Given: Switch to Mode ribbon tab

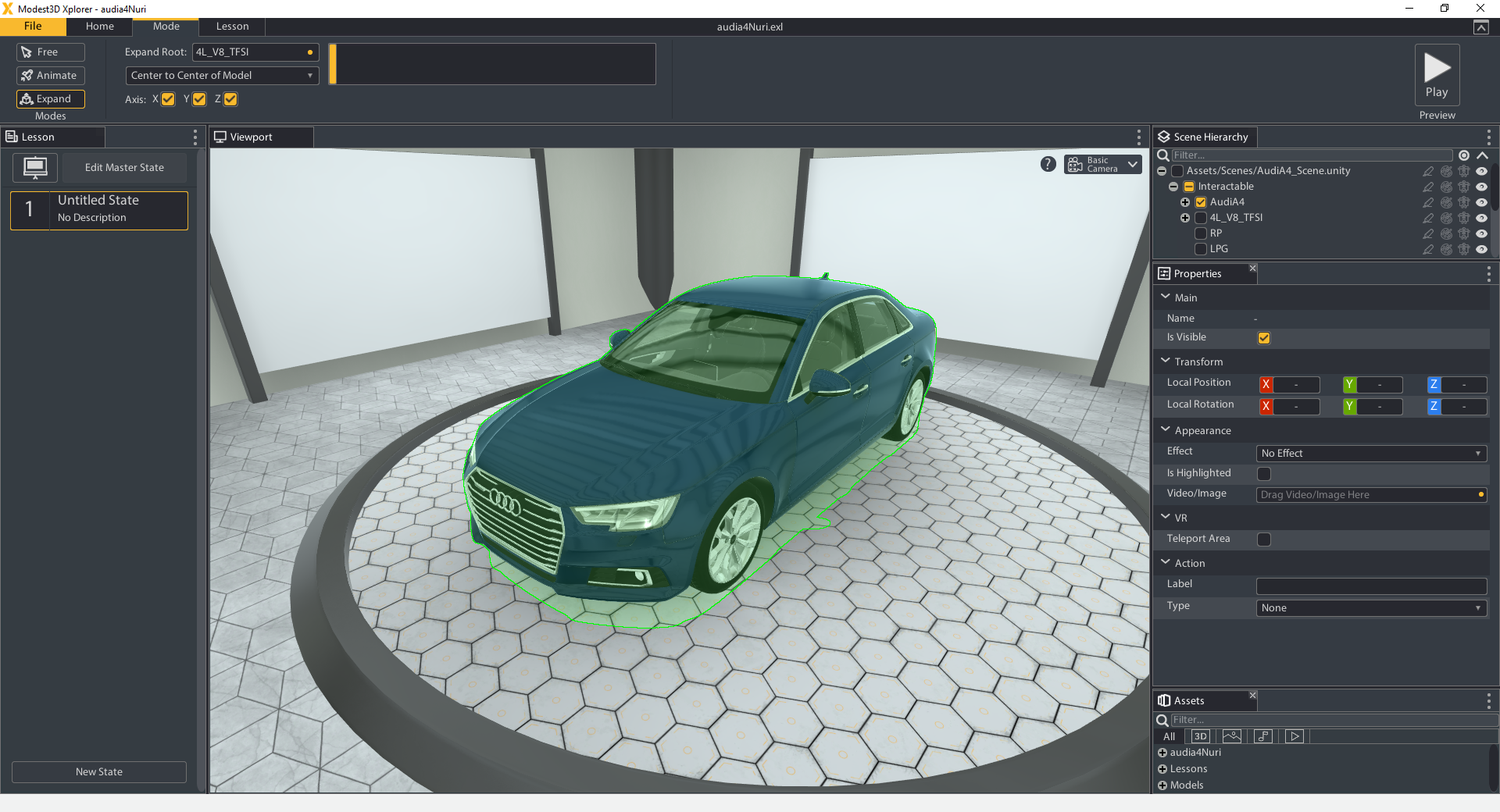Looking at the screenshot, I should click(x=166, y=27).
